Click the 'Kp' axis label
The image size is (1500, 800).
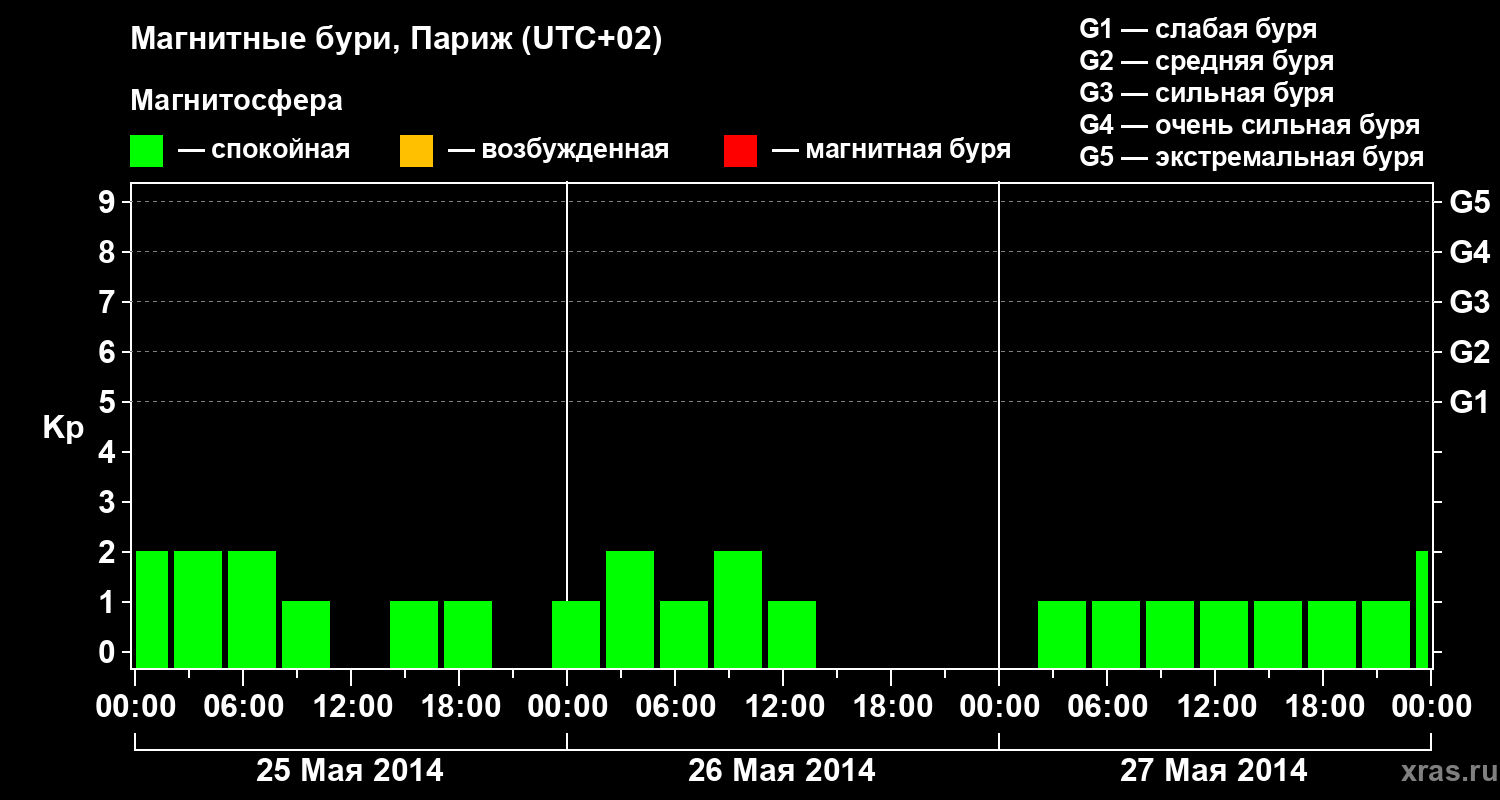point(63,428)
